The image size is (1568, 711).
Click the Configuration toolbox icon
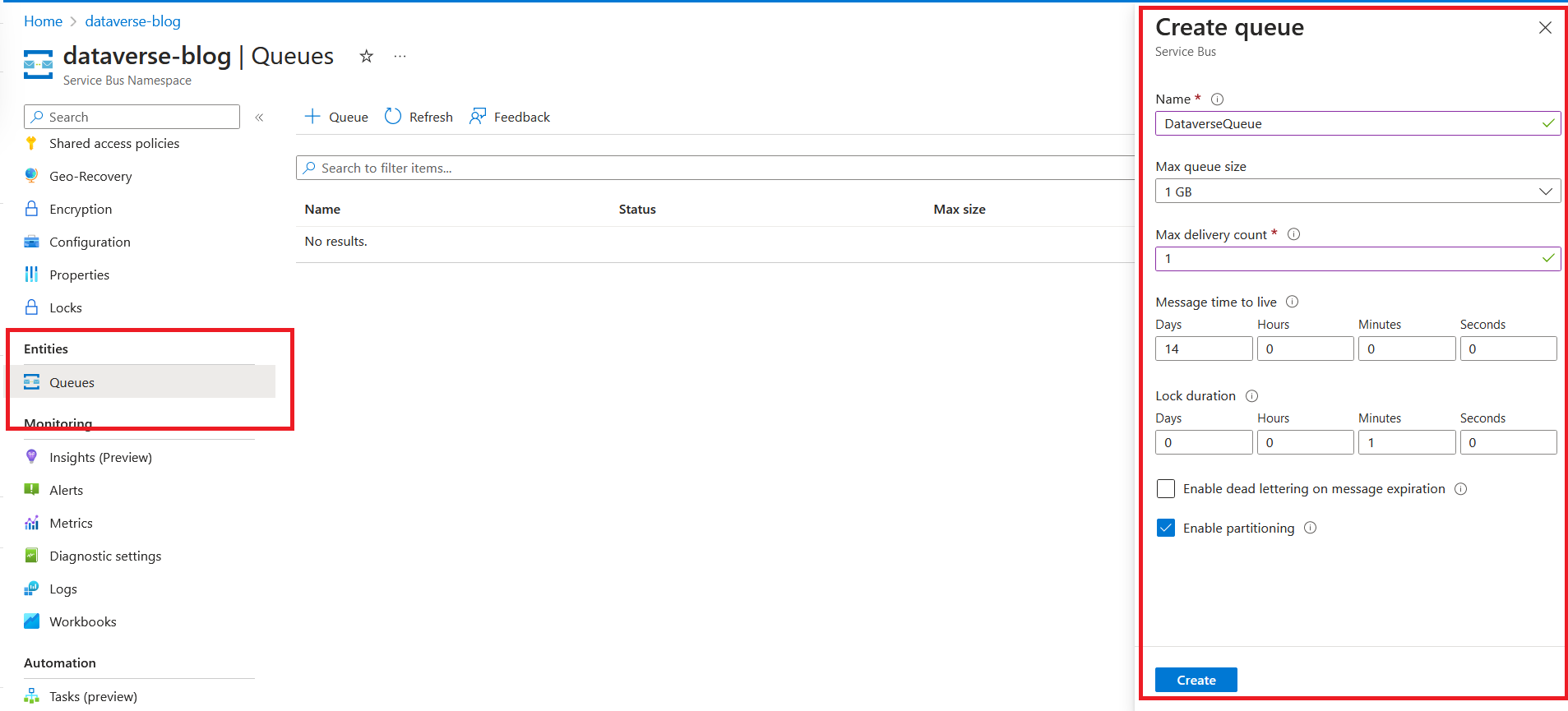tap(31, 242)
